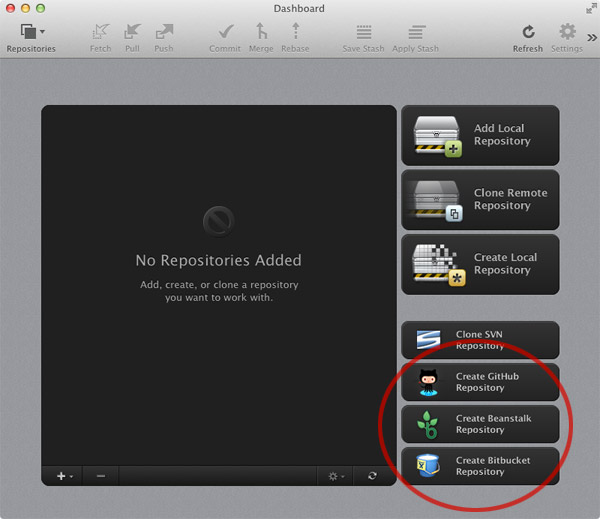The width and height of the screenshot is (600, 519).
Task: Click Clone Remote Repository button
Action: pos(480,200)
